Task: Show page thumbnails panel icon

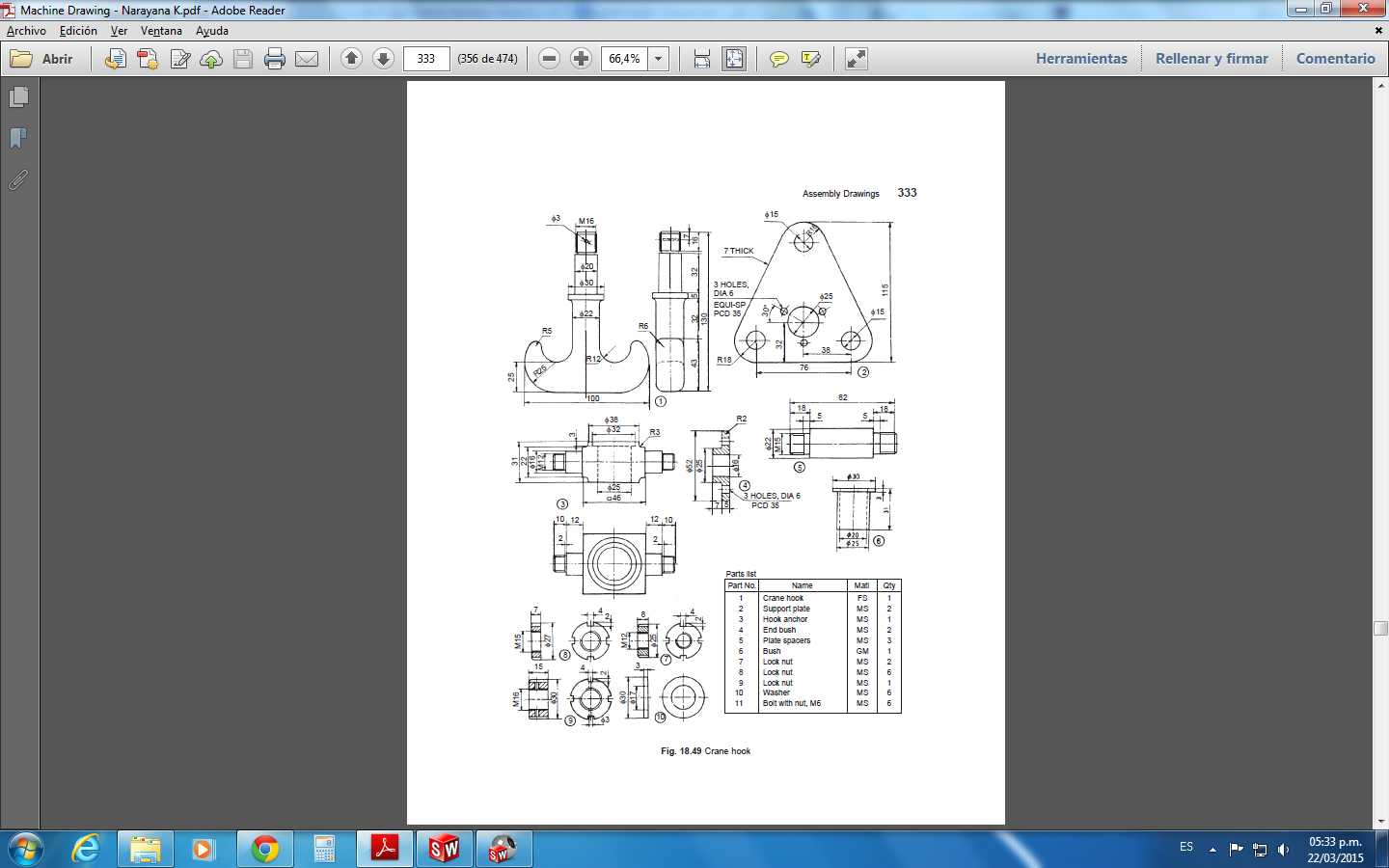Action: point(18,97)
